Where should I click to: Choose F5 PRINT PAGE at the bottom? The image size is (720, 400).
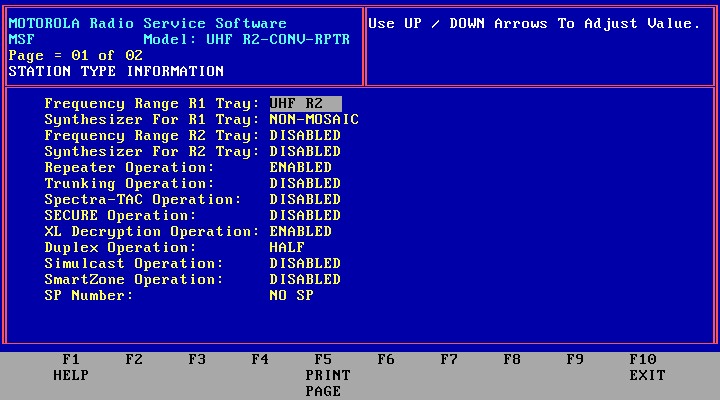(x=327, y=375)
